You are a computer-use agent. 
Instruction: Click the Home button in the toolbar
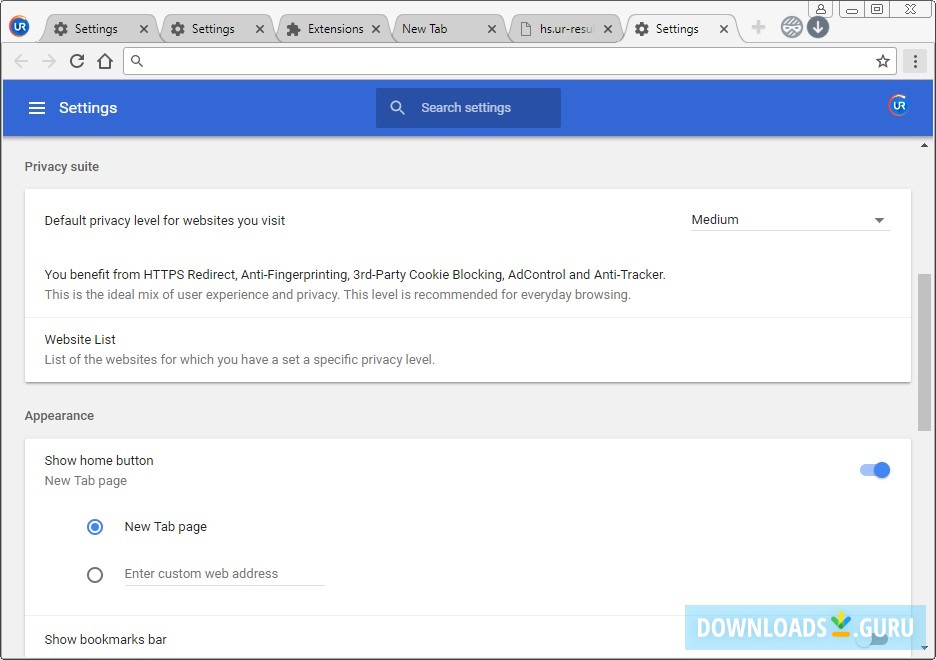(x=105, y=61)
